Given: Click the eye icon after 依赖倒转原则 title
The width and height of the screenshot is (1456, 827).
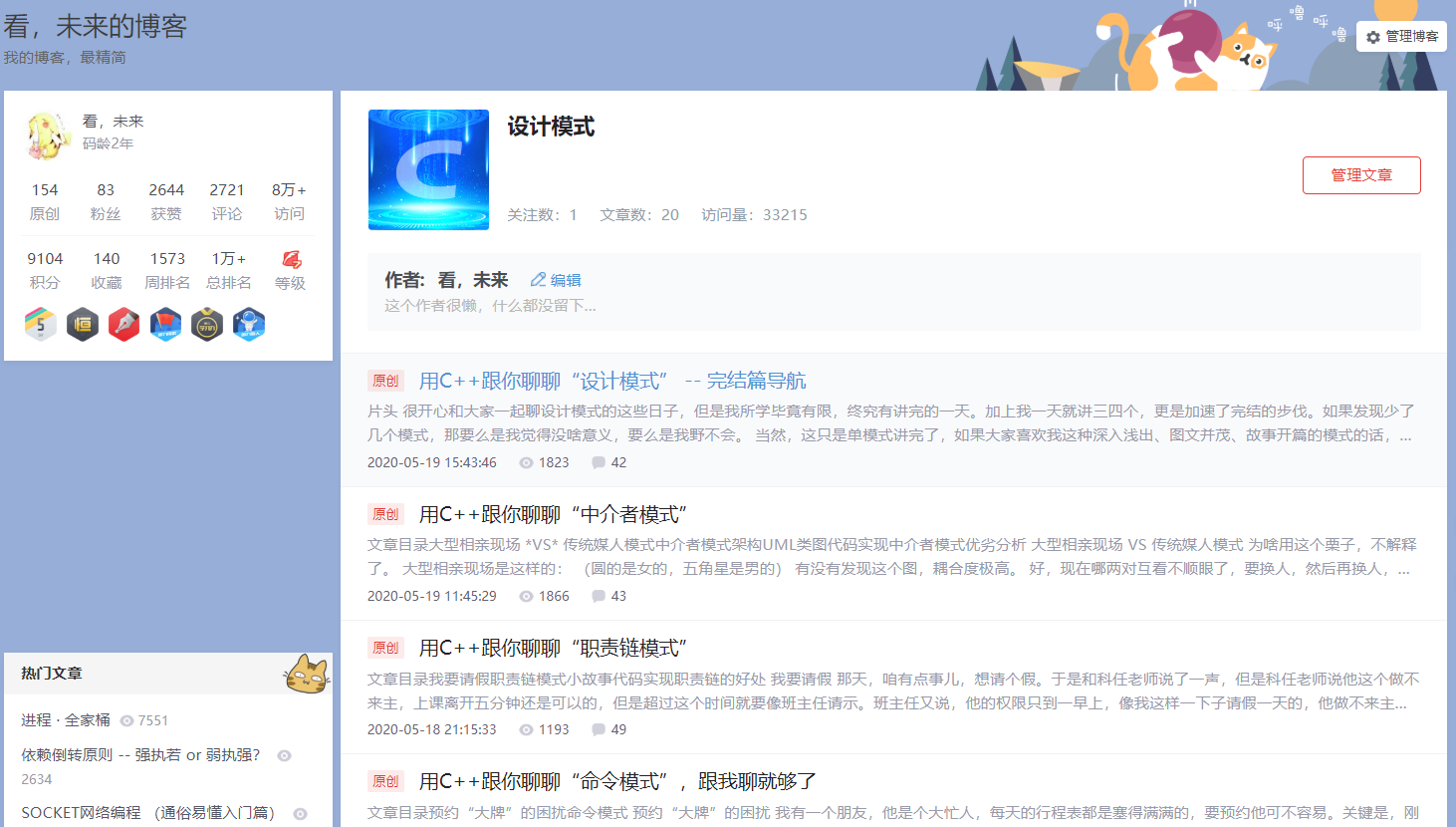Looking at the screenshot, I should pyautogui.click(x=284, y=755).
